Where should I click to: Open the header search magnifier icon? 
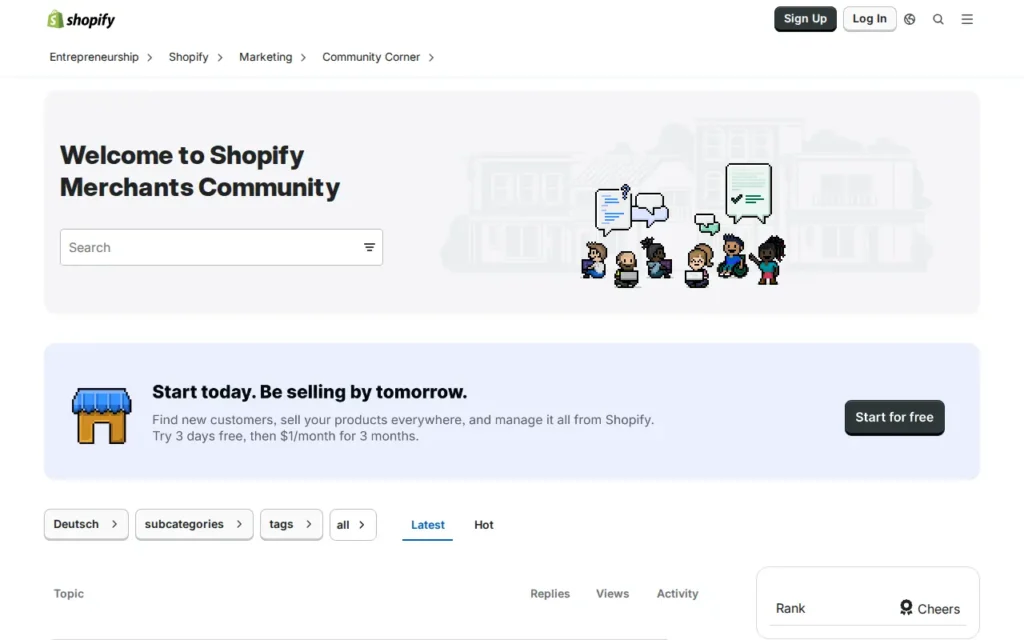[938, 20]
